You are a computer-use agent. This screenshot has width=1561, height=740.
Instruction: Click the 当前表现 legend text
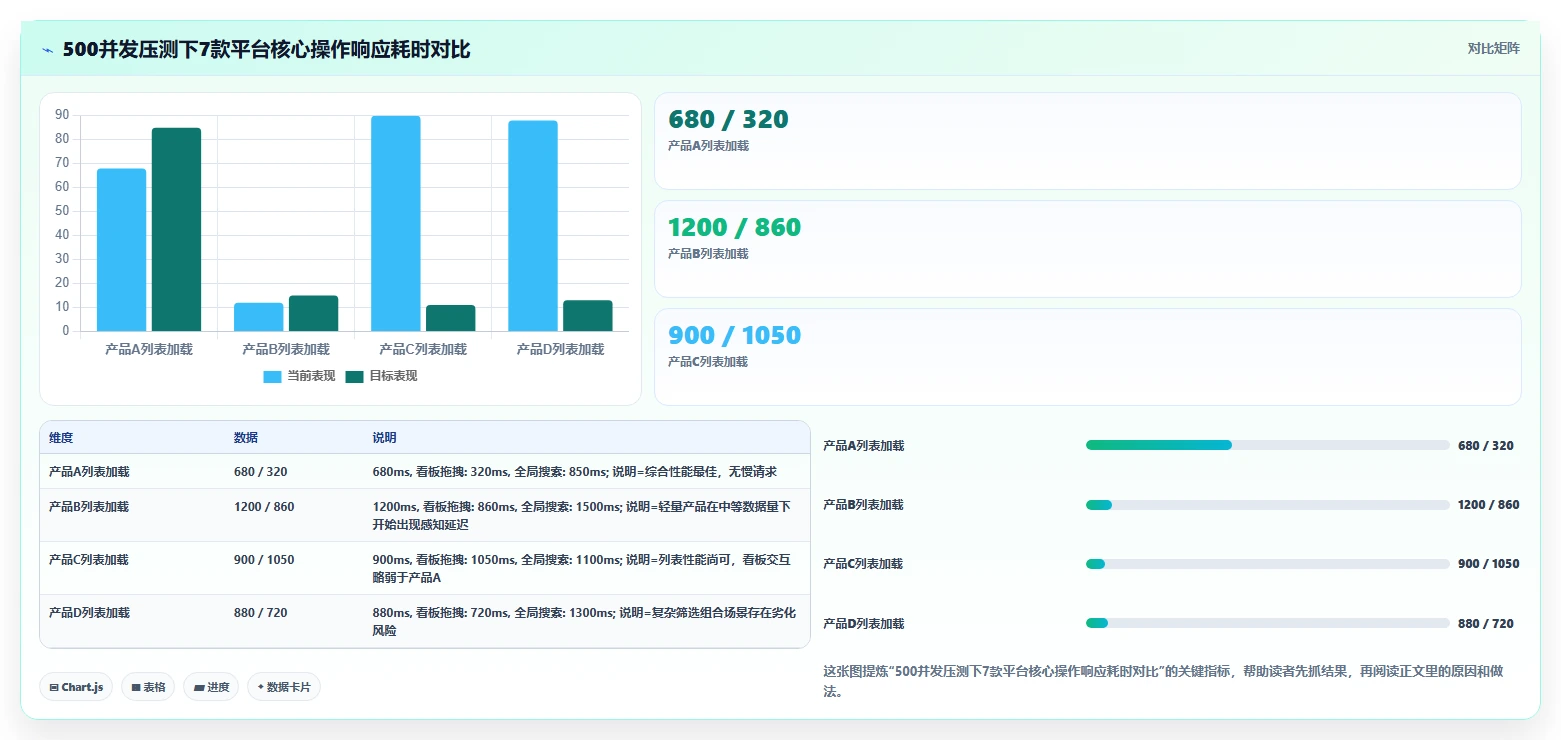311,376
